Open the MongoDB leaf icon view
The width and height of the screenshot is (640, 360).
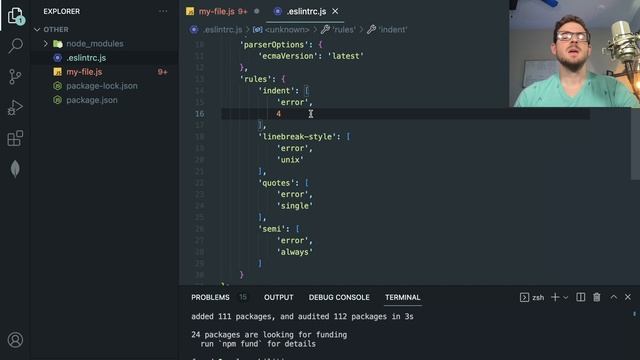15,169
